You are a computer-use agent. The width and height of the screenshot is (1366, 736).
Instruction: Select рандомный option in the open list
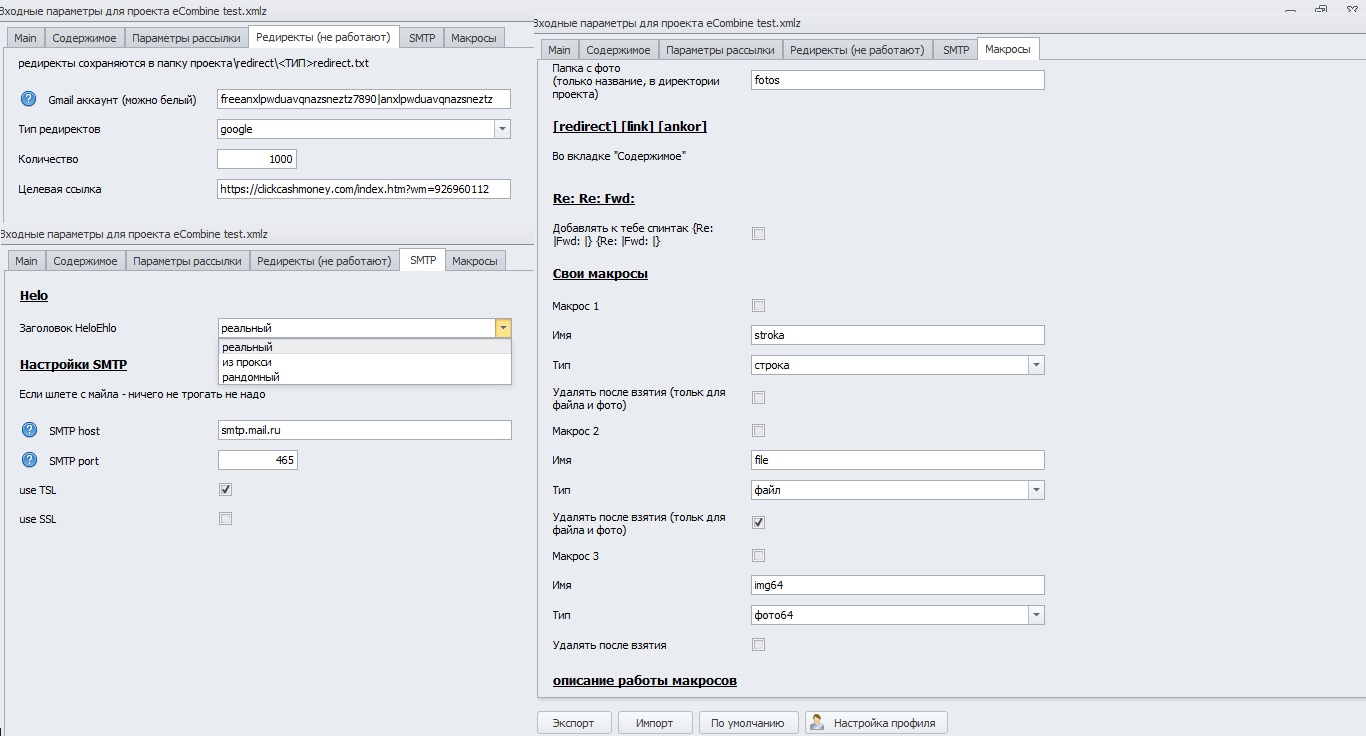251,377
